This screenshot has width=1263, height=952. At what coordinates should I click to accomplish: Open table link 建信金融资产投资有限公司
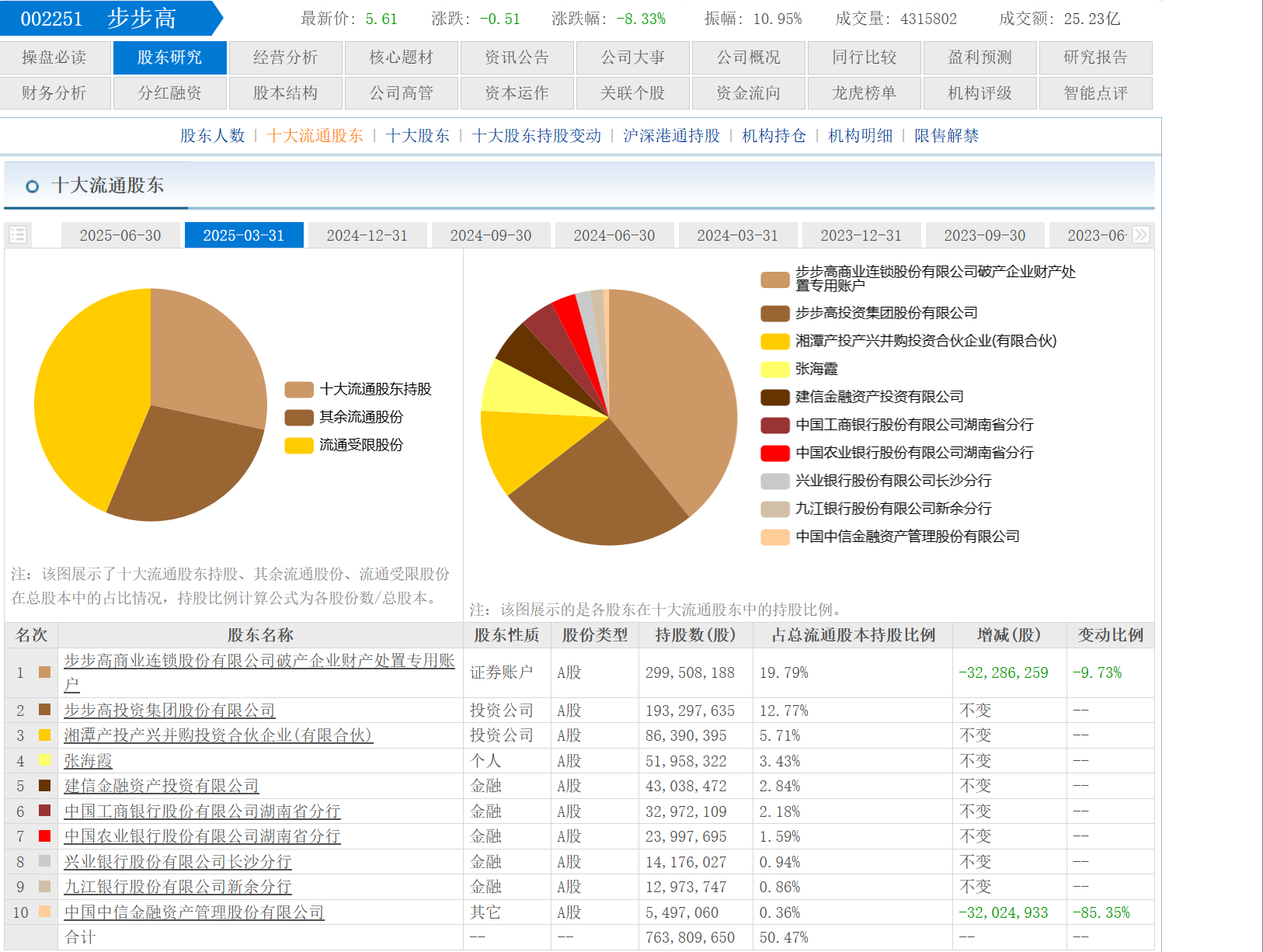[x=162, y=786]
